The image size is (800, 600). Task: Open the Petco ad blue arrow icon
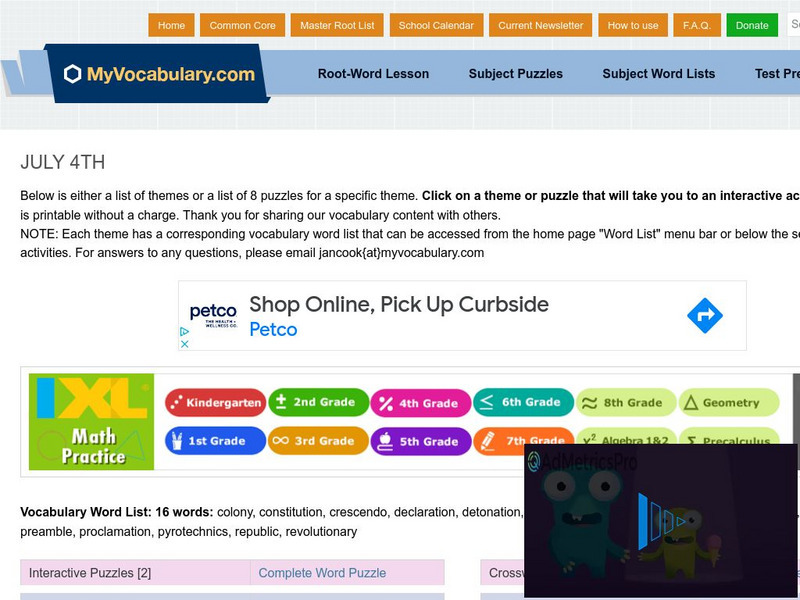point(705,315)
